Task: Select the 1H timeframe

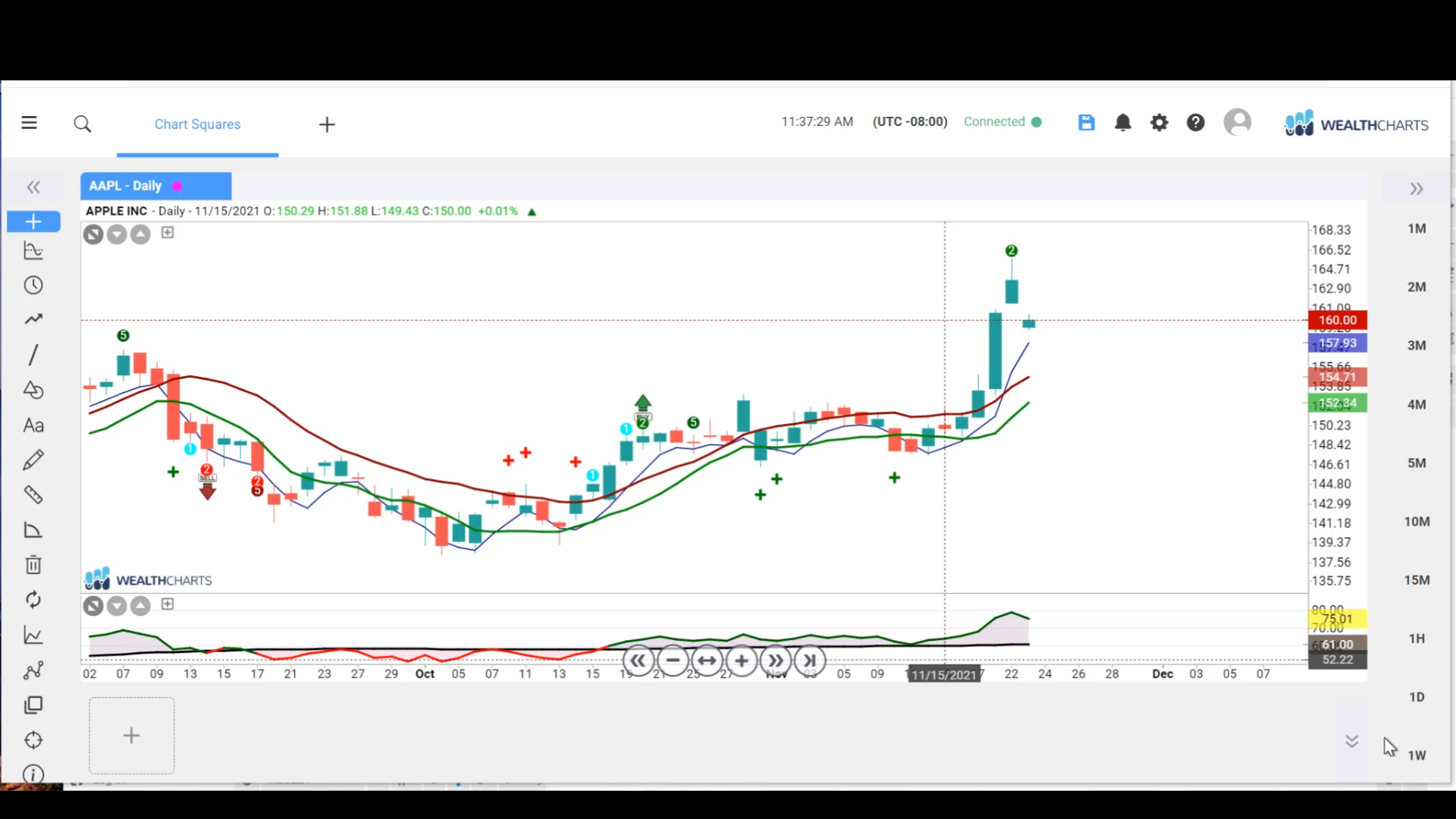Action: 1417,639
